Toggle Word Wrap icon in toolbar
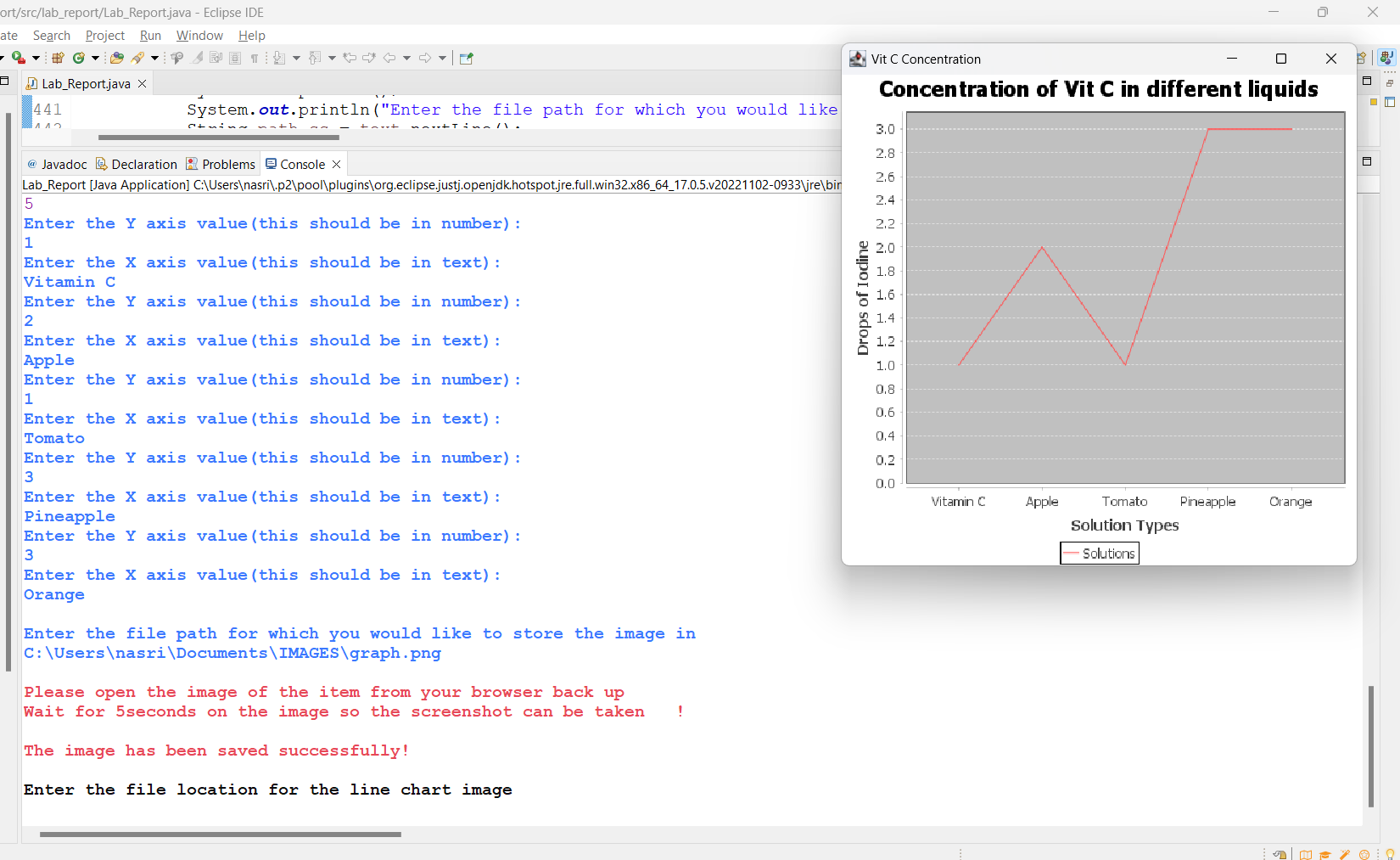 click(x=216, y=58)
